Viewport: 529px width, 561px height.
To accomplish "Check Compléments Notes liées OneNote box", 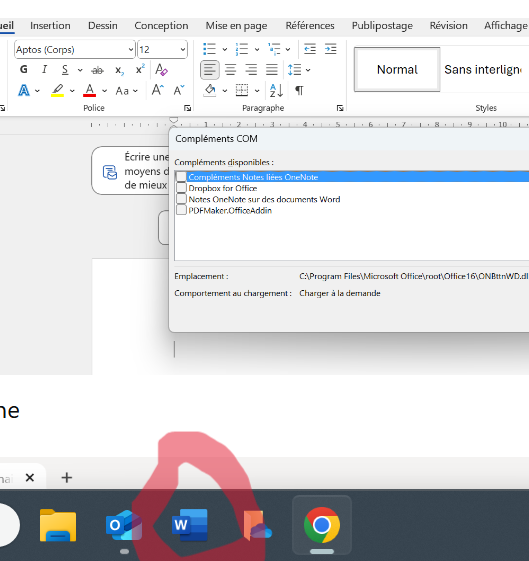I will 181,177.
